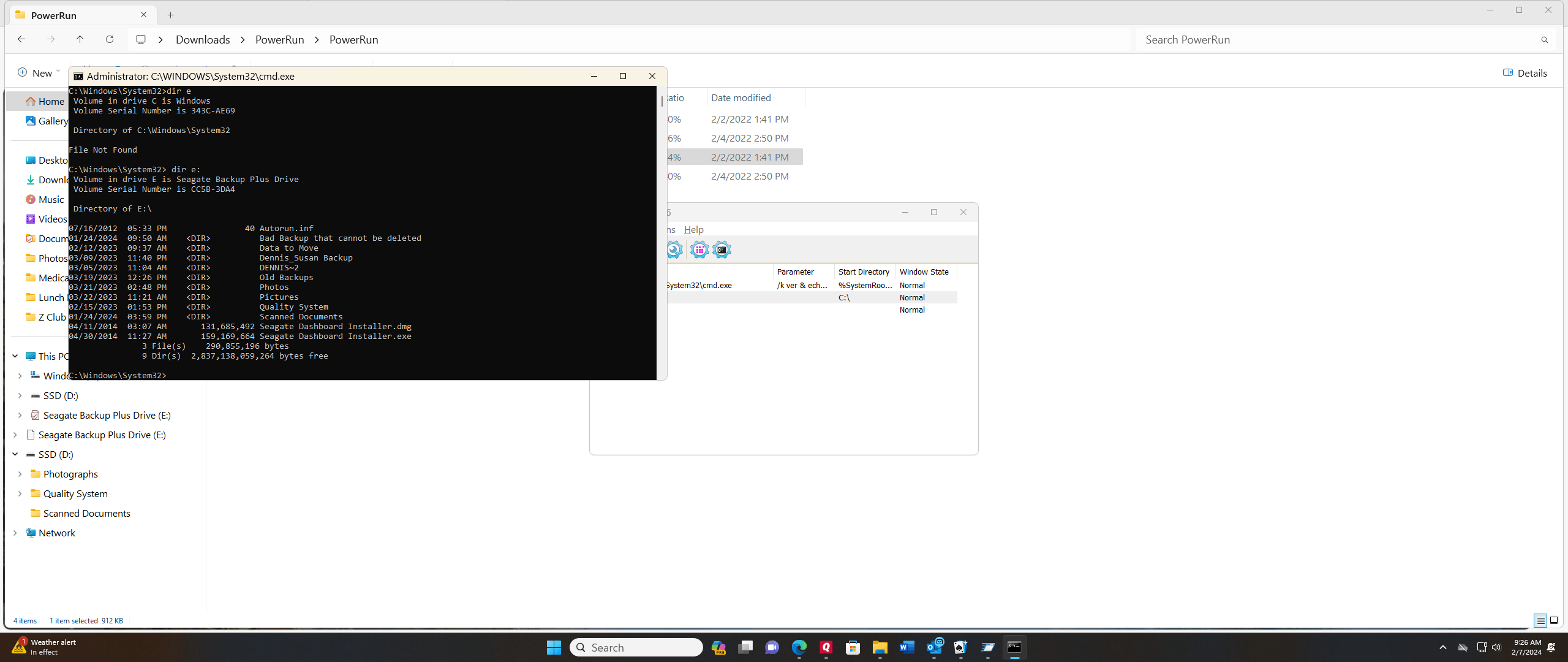Open the Help menu in PowerRun
1568x662 pixels.
click(693, 229)
